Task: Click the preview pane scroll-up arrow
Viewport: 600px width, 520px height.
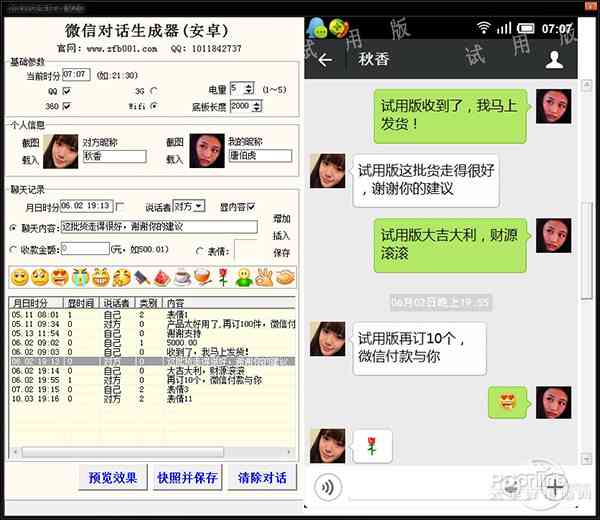Action: [x=587, y=85]
